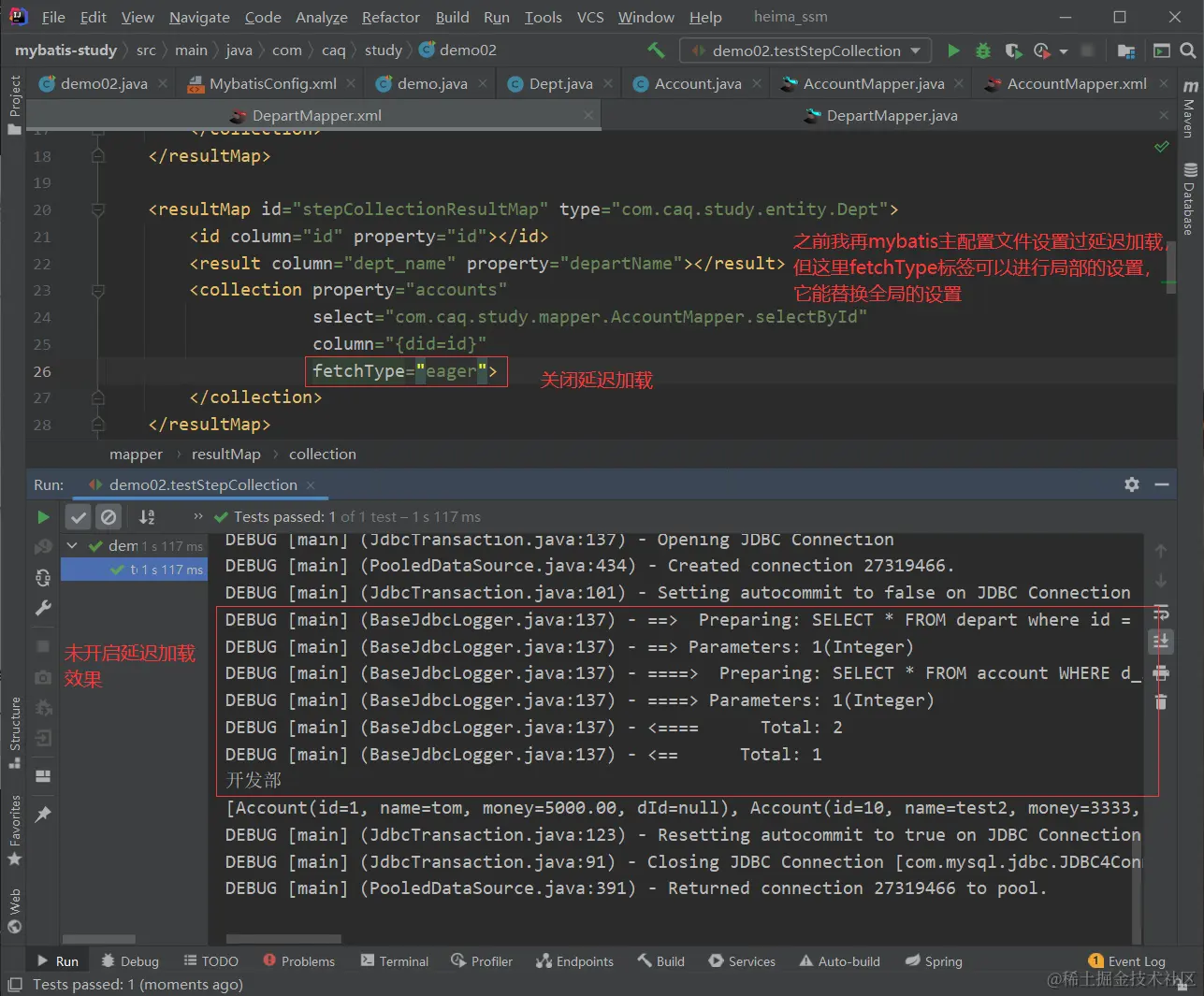1204x996 pixels.
Task: Open the Project tool window on the left edge
Action: 14,103
